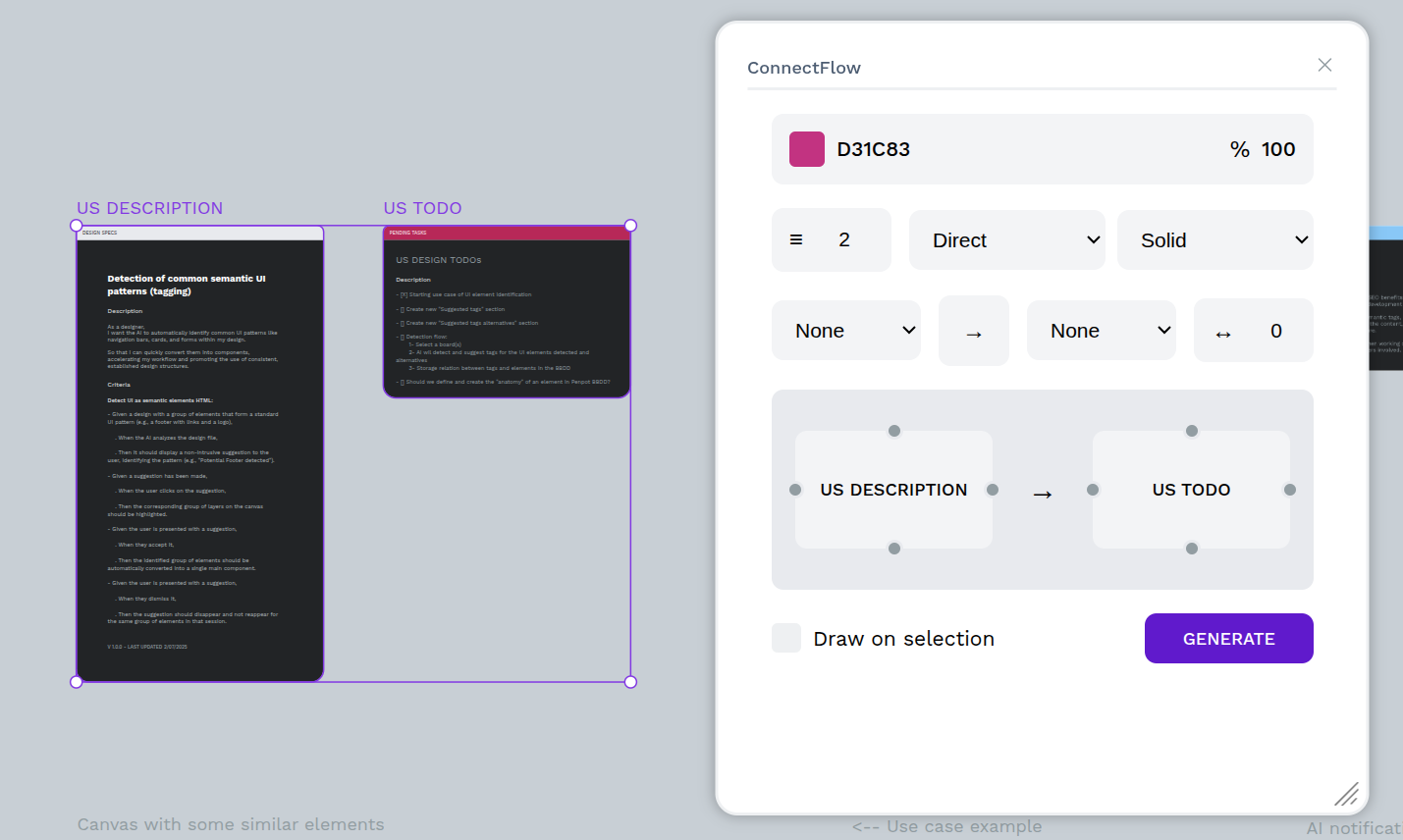Select the US DESCRIPTION board on canvas
Viewport: 1403px width, 840px height.
200,453
